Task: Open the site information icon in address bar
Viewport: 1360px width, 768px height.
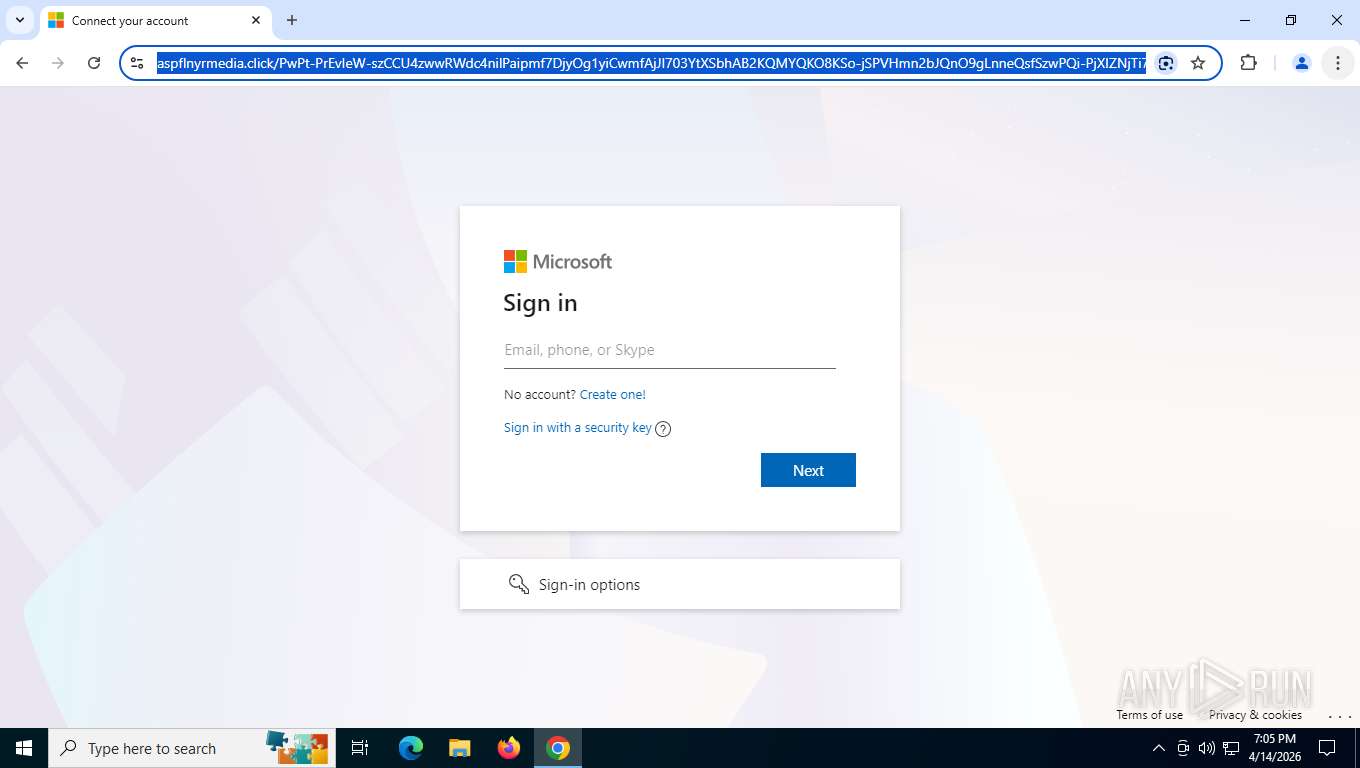Action: (x=138, y=63)
